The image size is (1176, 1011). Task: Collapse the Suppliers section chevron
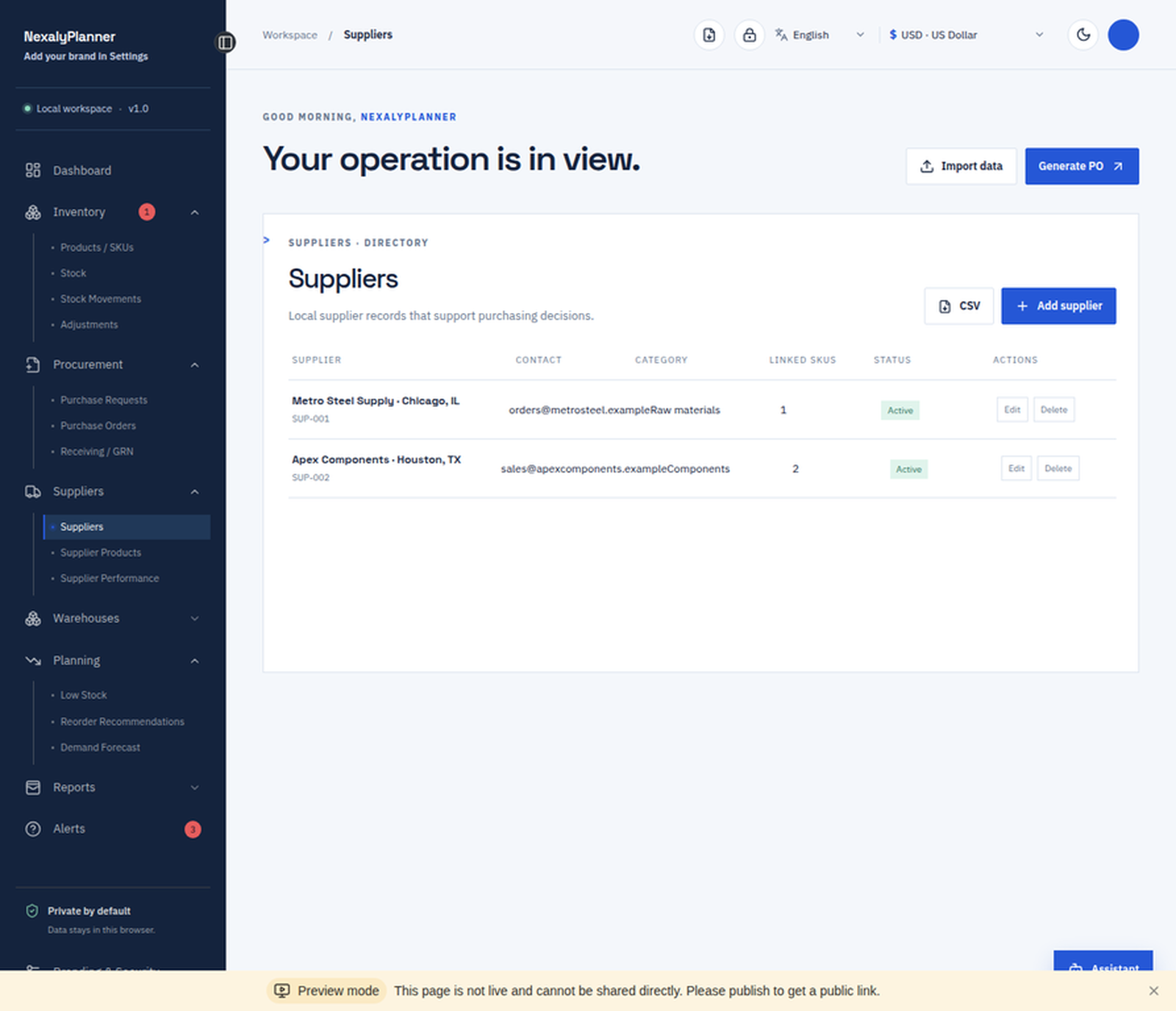pos(195,492)
